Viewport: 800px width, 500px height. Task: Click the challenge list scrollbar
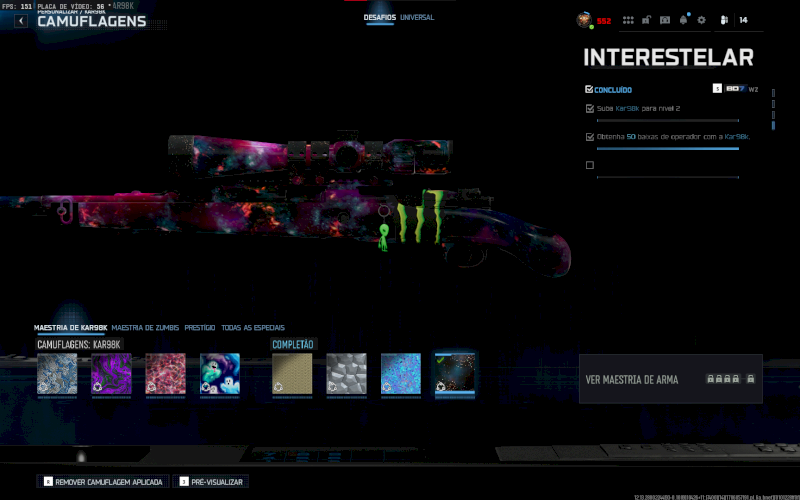(x=773, y=109)
